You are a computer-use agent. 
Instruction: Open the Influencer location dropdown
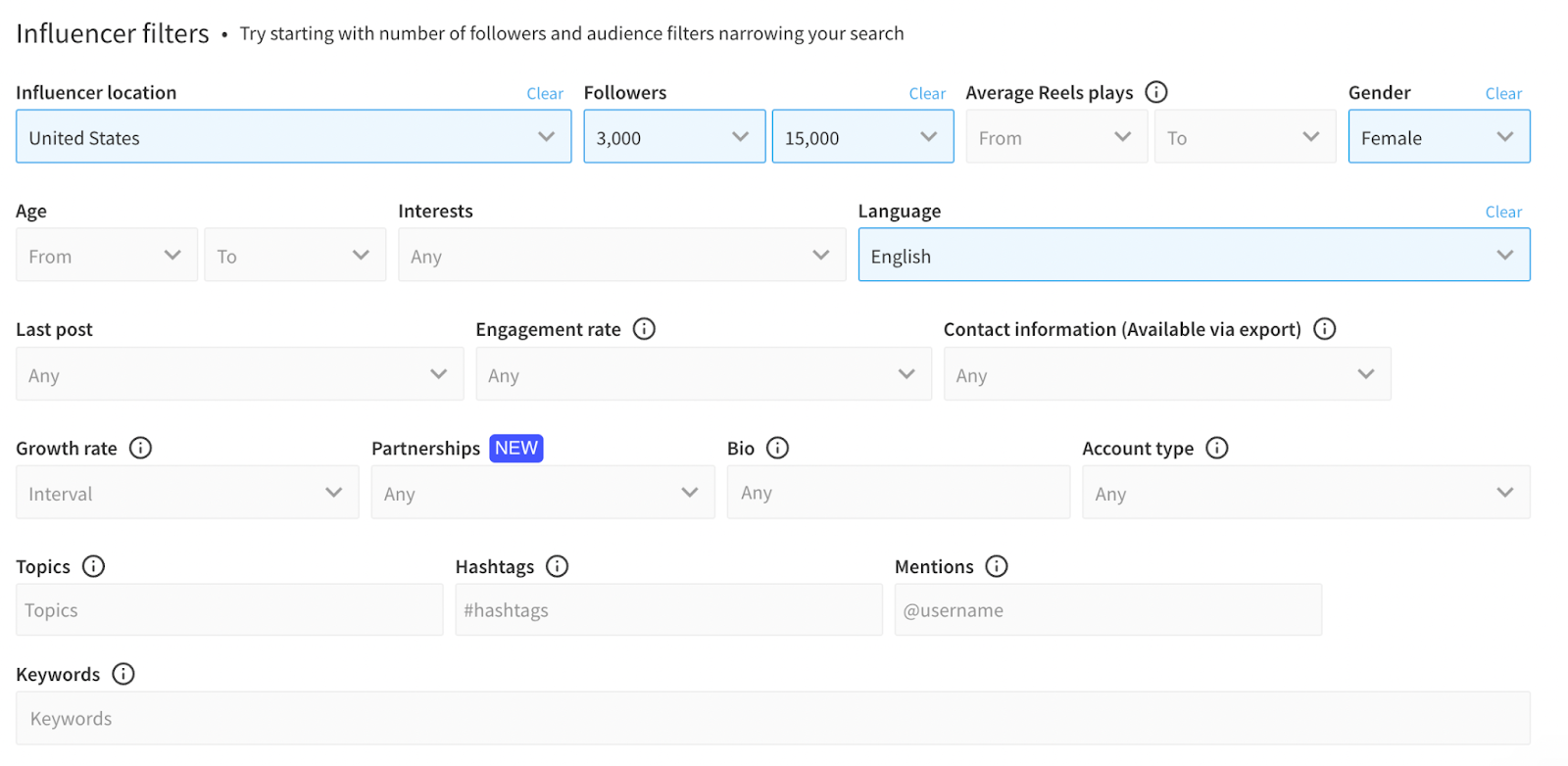click(x=293, y=137)
